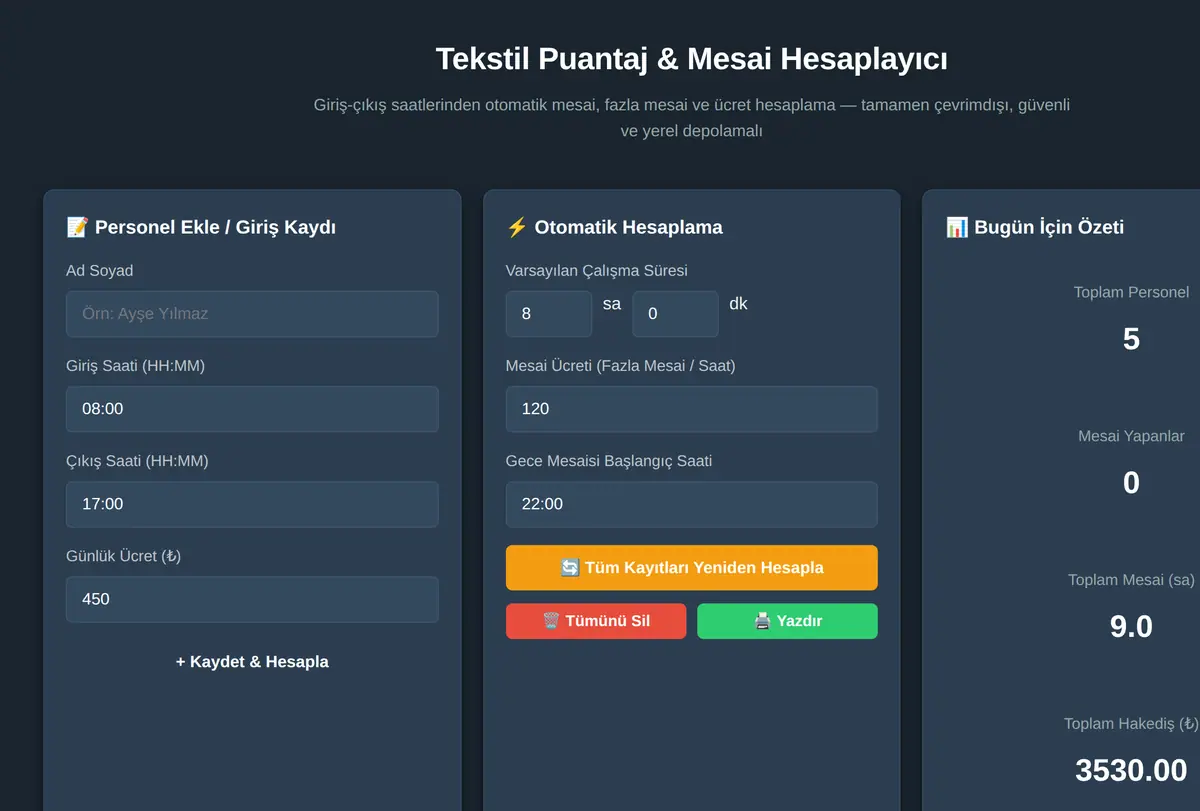Click the red Tümünü Sil button

pos(596,621)
